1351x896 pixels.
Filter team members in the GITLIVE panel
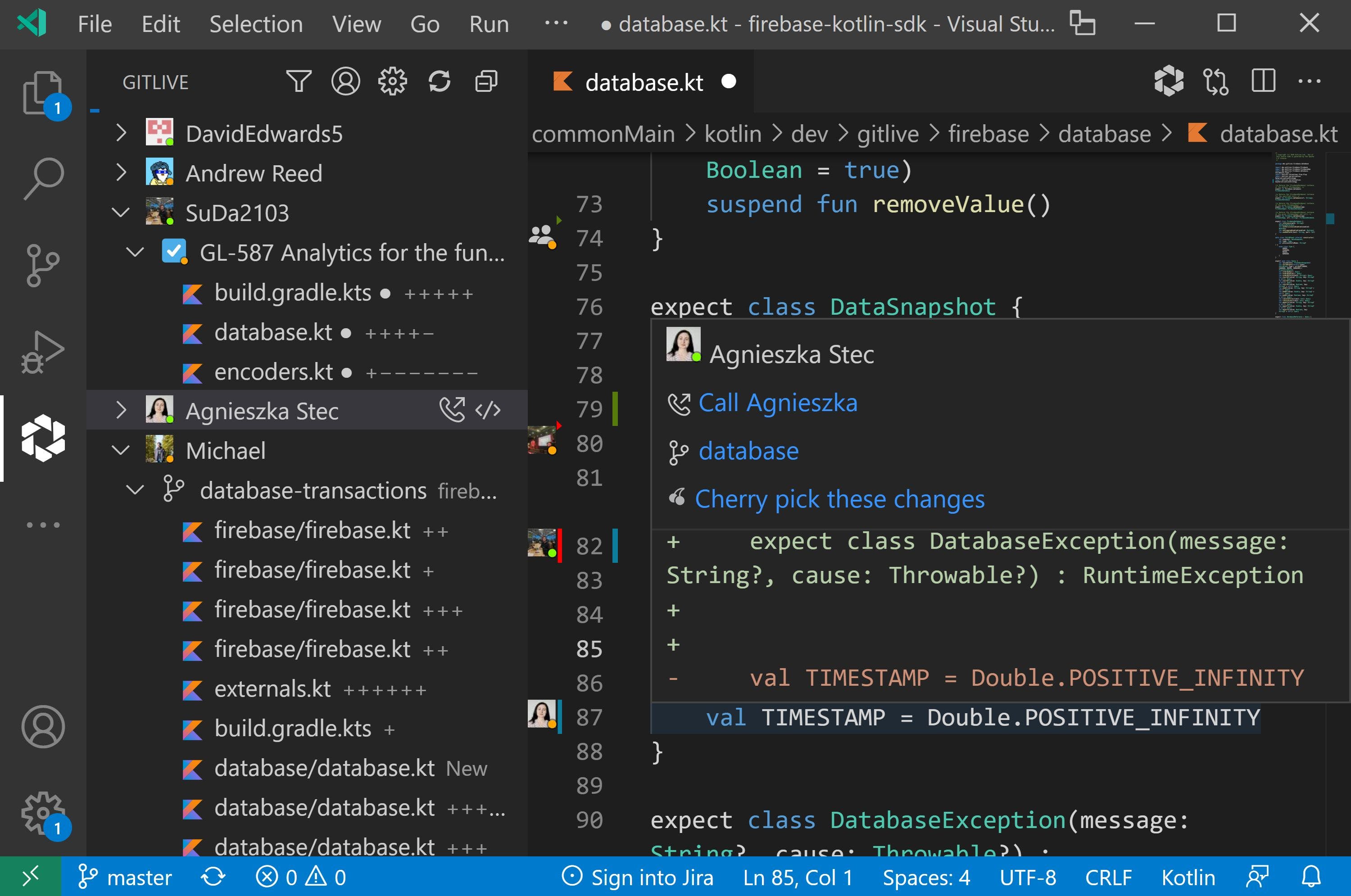tap(299, 81)
